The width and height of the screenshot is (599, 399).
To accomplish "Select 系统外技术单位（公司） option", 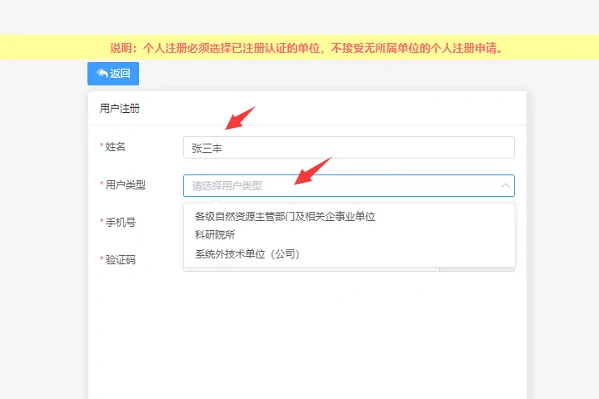I will 247,254.
